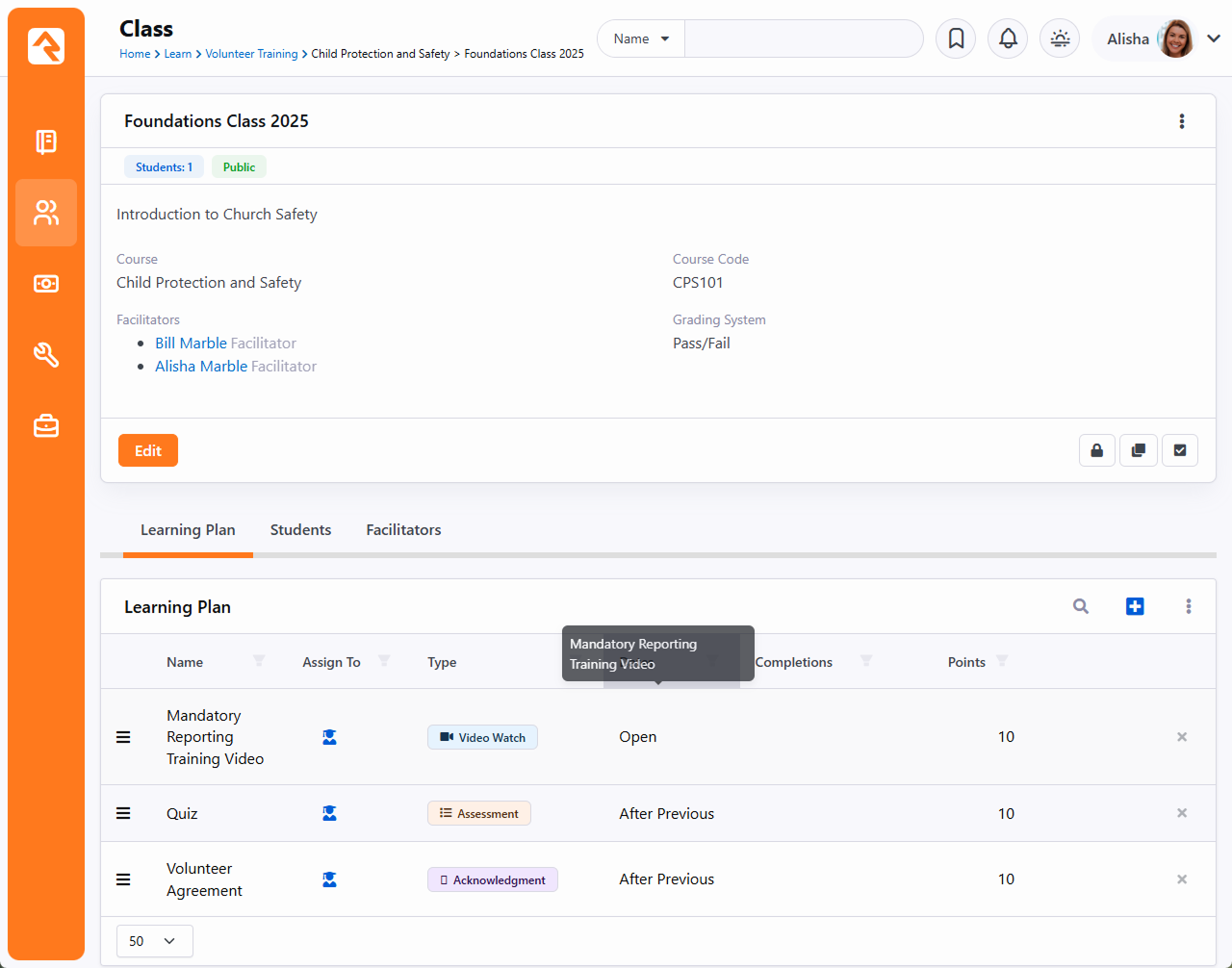This screenshot has height=968, width=1232.
Task: Toggle the theme mode icon in header
Action: pos(1060,38)
